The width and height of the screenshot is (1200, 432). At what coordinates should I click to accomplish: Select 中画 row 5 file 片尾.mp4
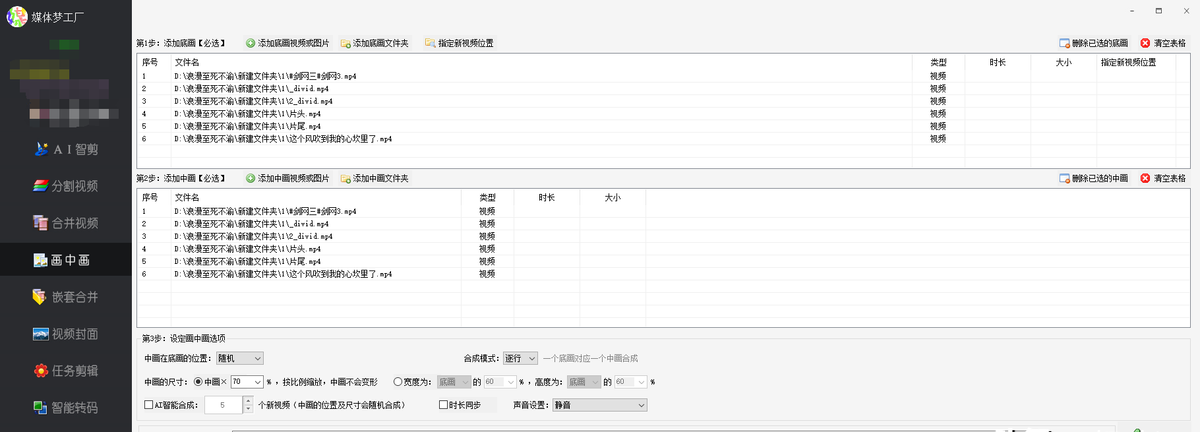coord(247,261)
